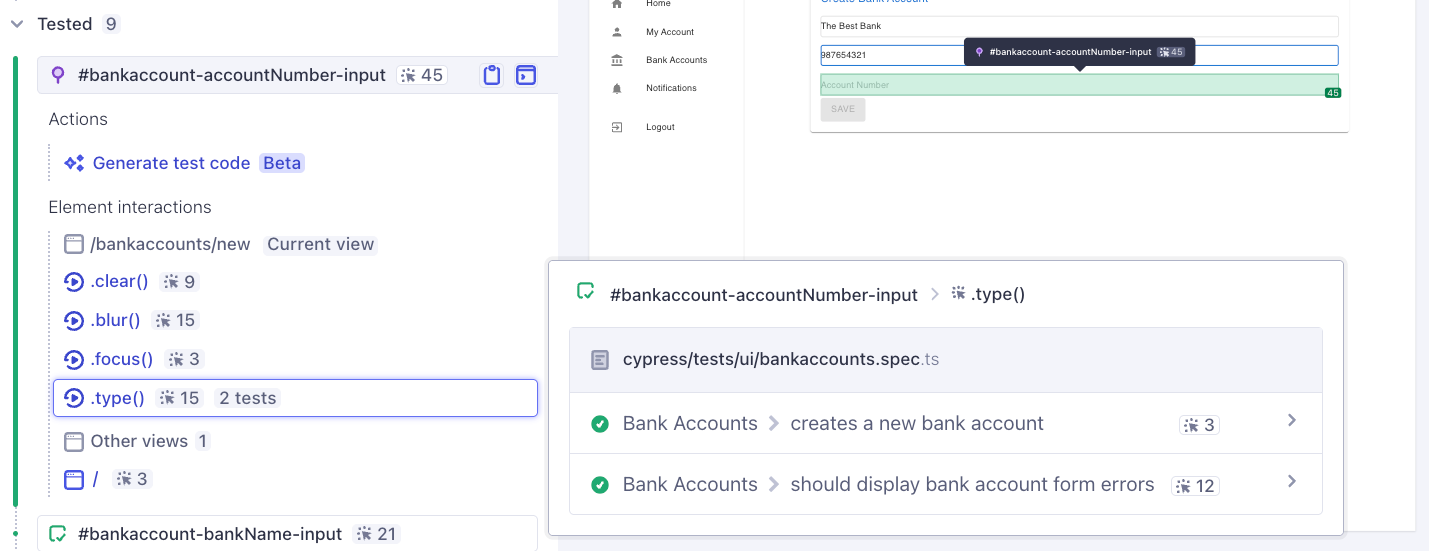The image size is (1429, 551).
Task: Collapse the Tested section chevron
Action: coord(17,24)
